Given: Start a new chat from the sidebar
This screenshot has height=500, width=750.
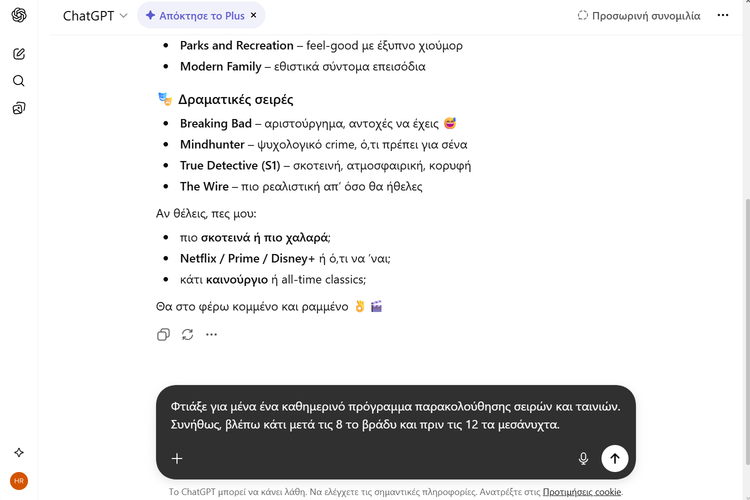Looking at the screenshot, I should click(19, 54).
